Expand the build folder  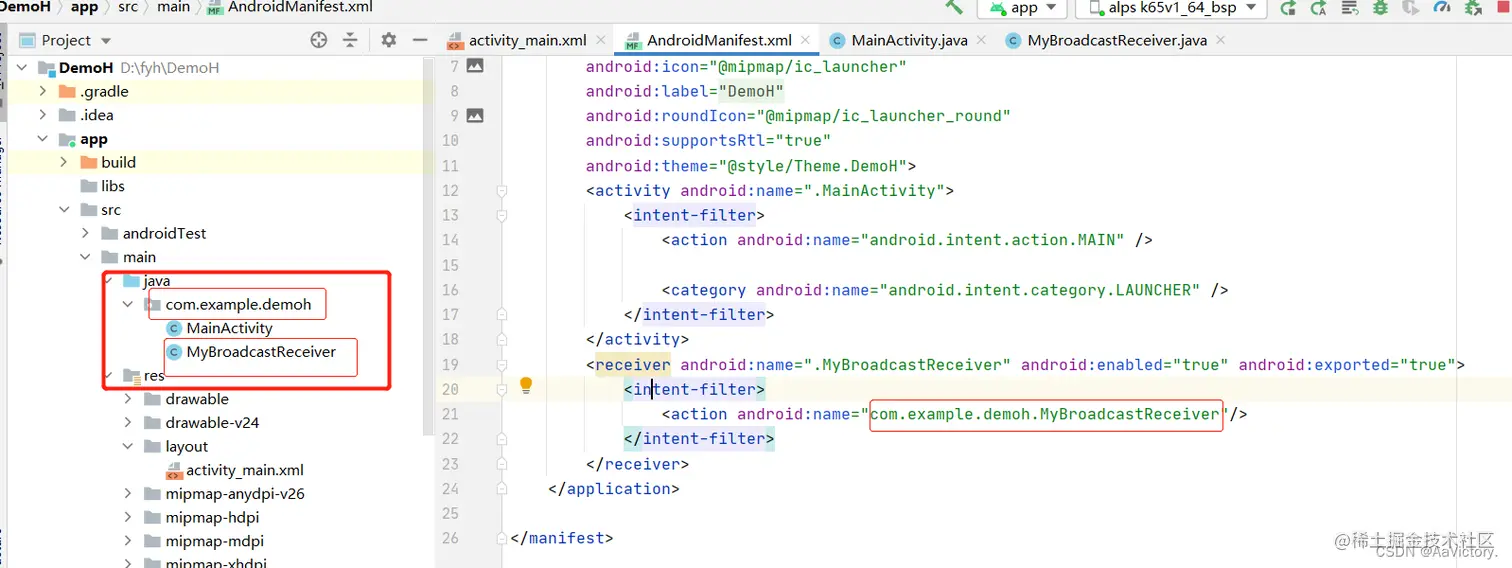point(64,162)
